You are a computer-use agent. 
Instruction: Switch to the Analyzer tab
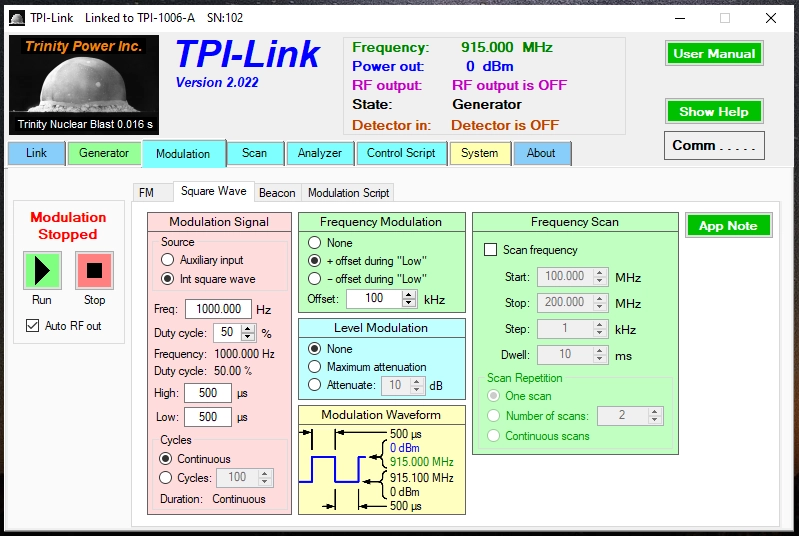[319, 153]
